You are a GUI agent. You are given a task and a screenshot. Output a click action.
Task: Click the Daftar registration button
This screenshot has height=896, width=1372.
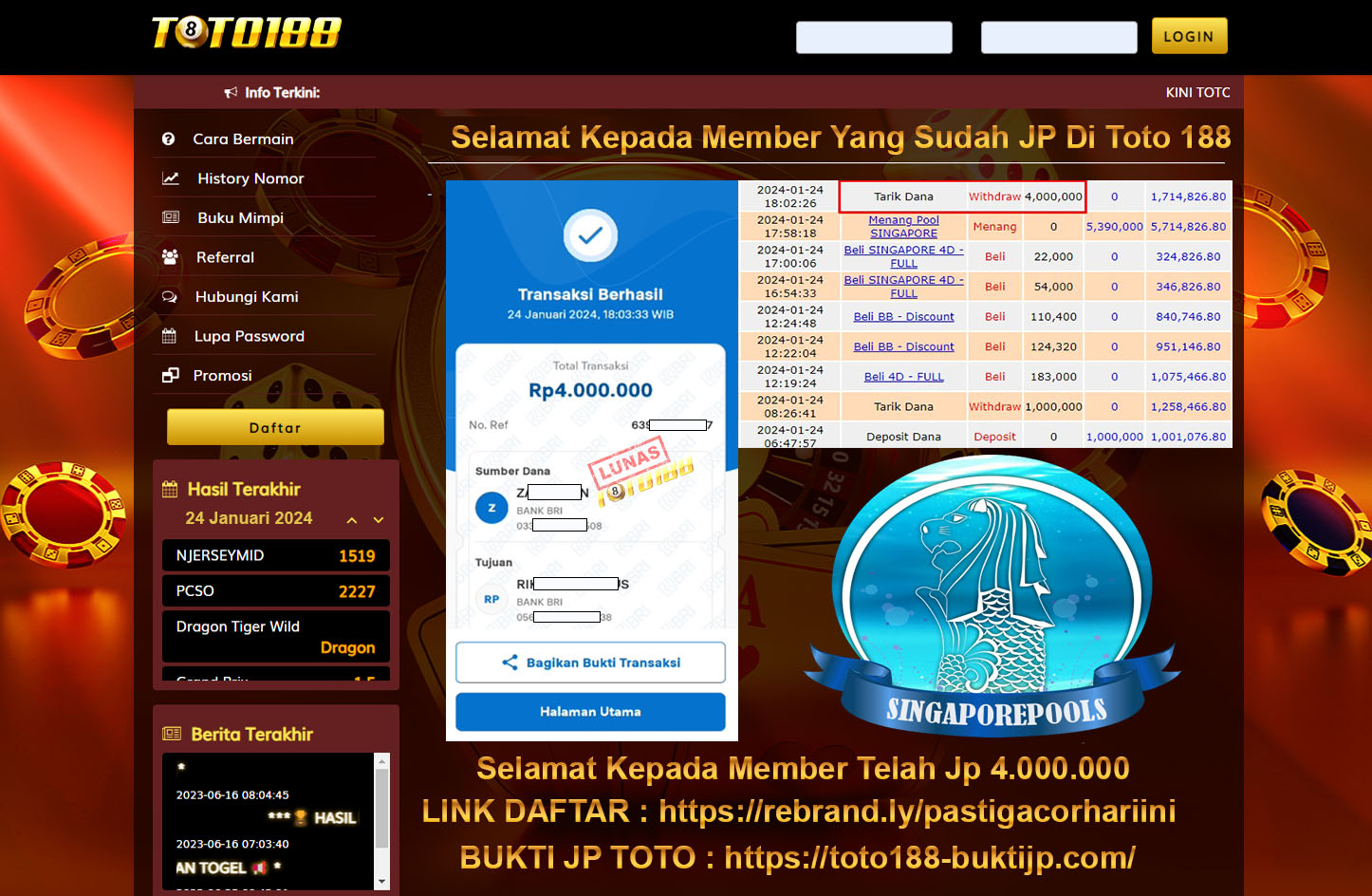click(x=275, y=427)
